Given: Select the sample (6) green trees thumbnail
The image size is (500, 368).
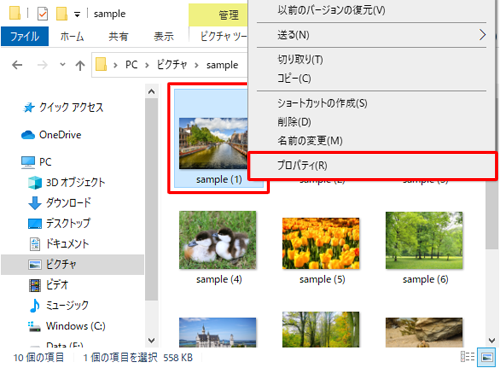Looking at the screenshot, I should pos(424,240).
